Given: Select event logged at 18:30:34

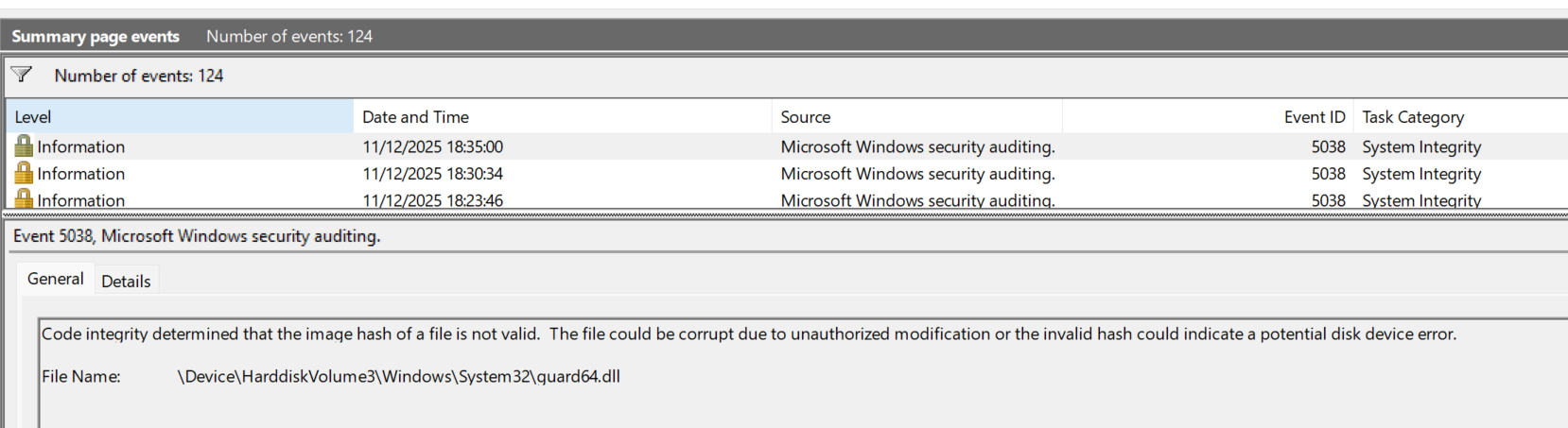Looking at the screenshot, I should pyautogui.click(x=432, y=174).
